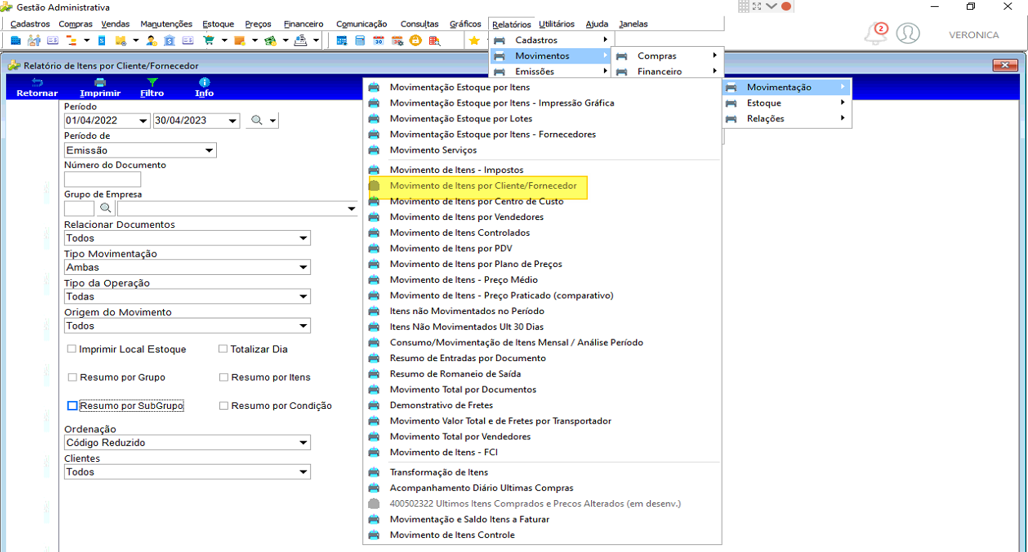Open the Utilitários menu
The height and width of the screenshot is (552, 1028).
[557, 24]
